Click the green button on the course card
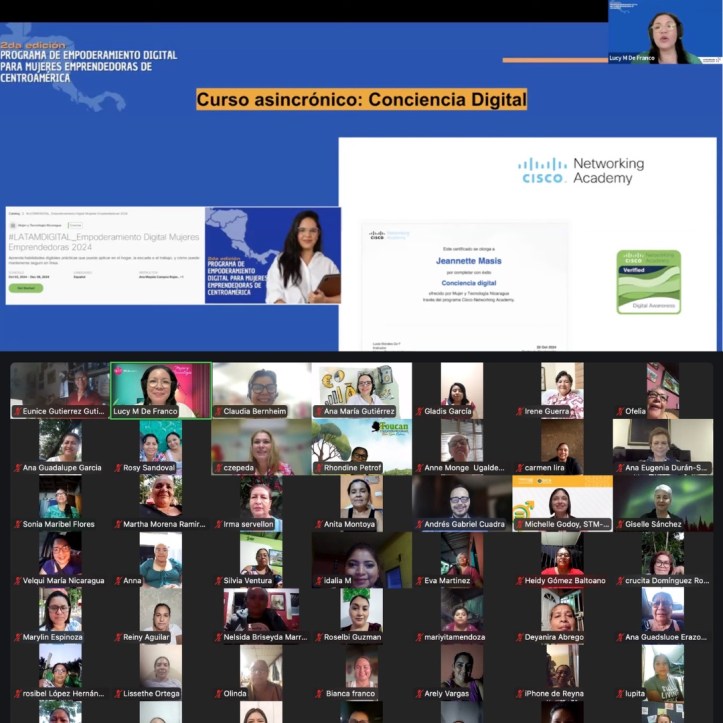 [x=26, y=288]
